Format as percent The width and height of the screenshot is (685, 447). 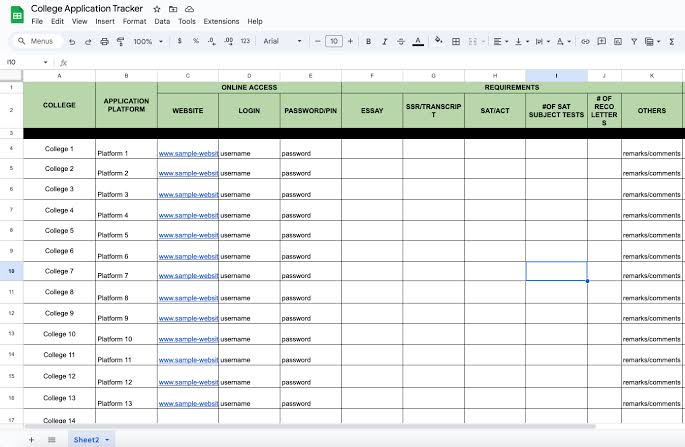[x=196, y=41]
